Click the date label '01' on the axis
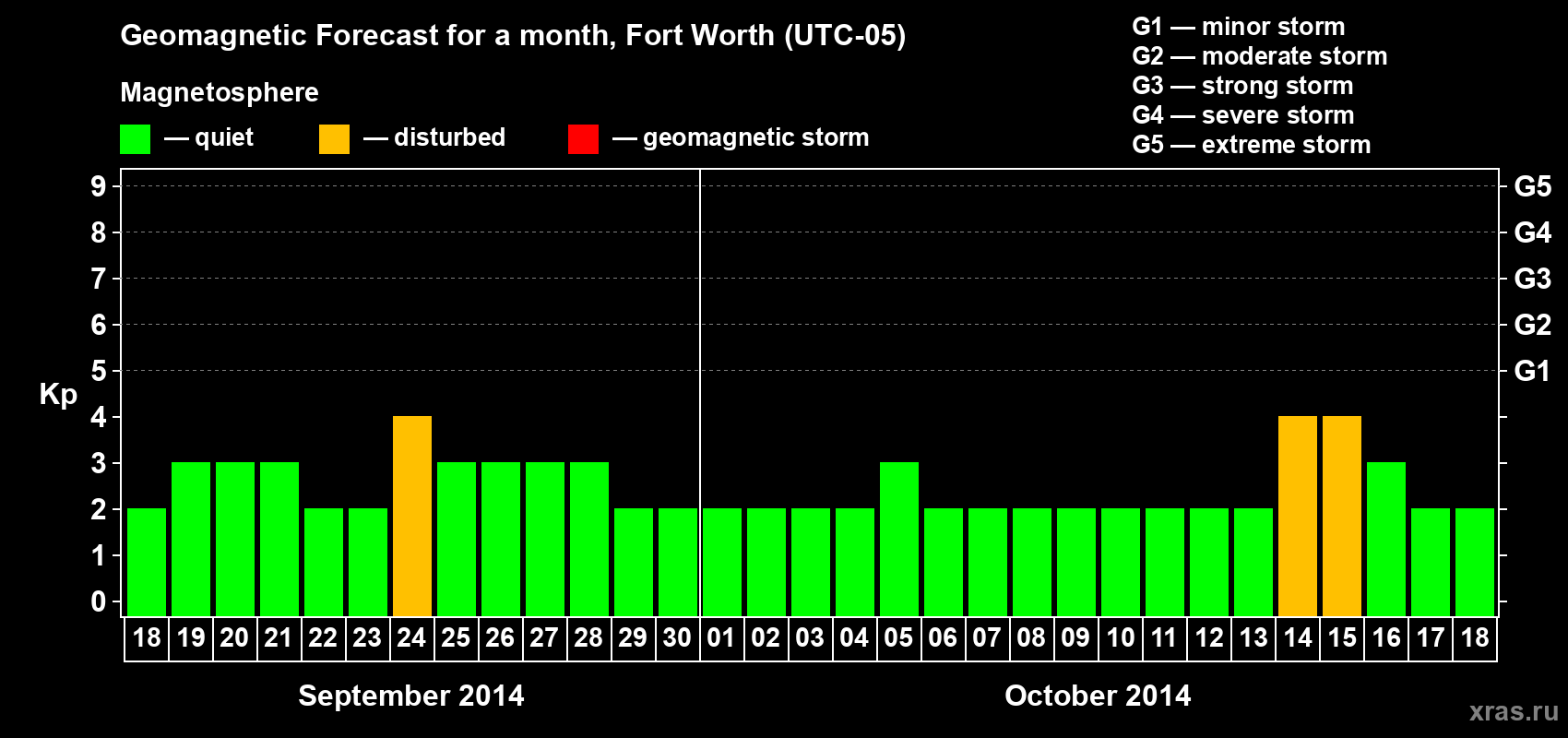This screenshot has width=1568, height=738. coord(722,638)
